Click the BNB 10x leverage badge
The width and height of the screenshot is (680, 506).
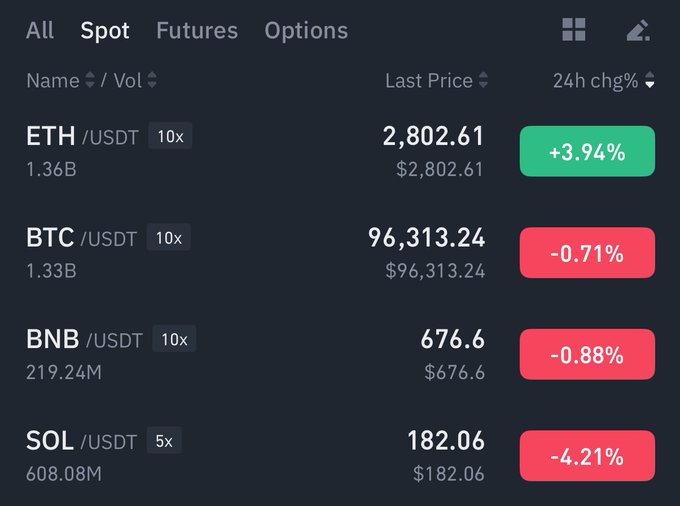(174, 340)
